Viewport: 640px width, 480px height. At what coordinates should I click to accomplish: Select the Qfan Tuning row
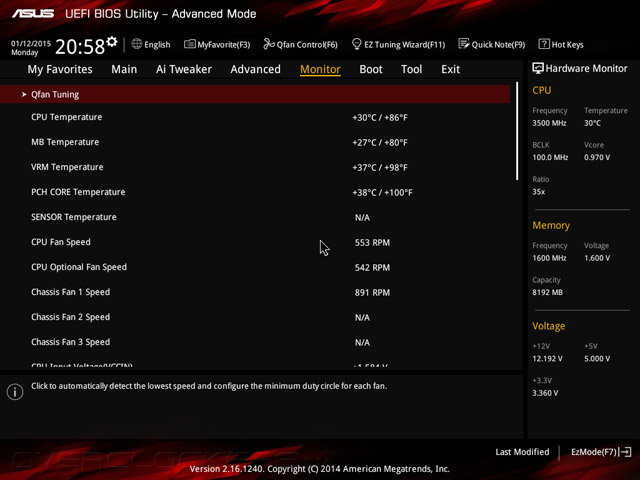click(x=255, y=94)
